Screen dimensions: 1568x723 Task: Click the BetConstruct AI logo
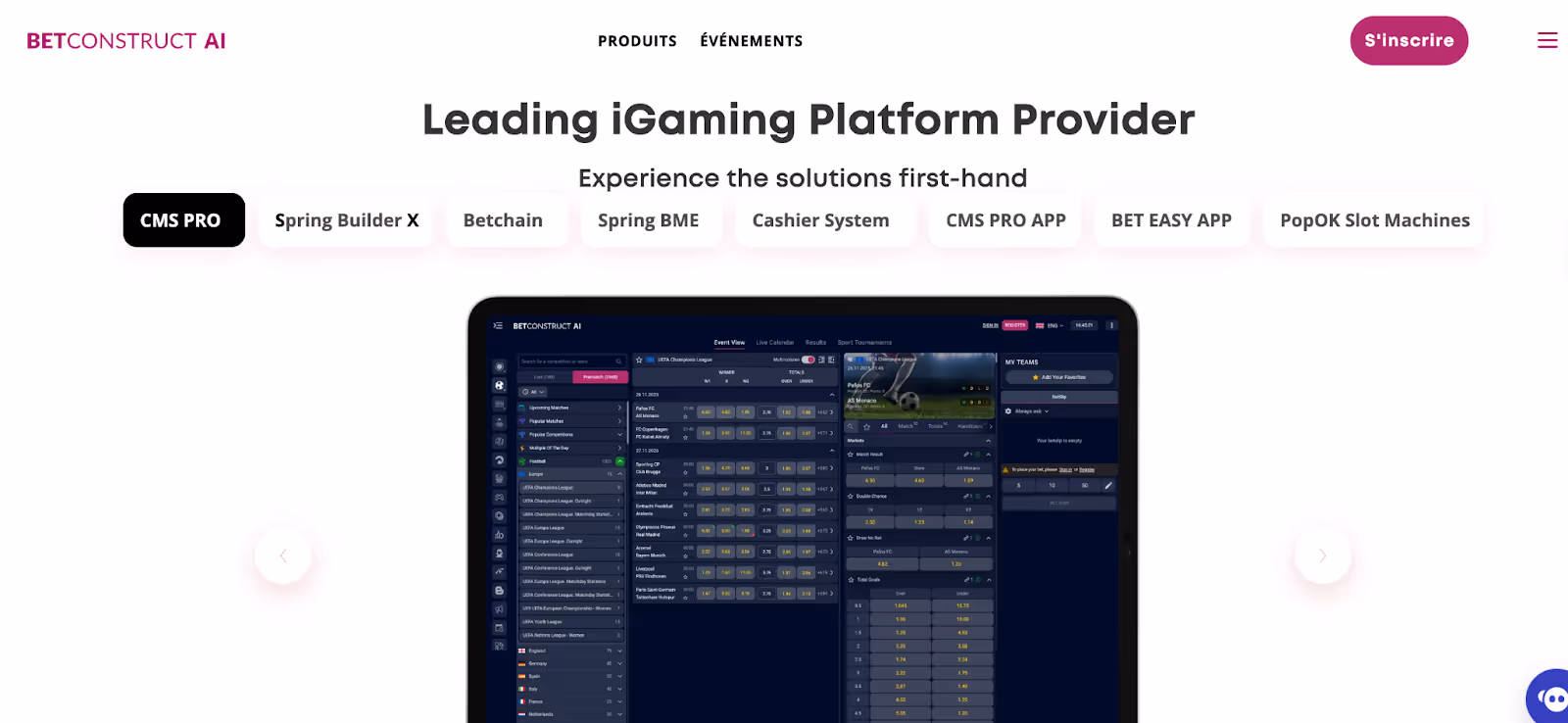point(126,41)
